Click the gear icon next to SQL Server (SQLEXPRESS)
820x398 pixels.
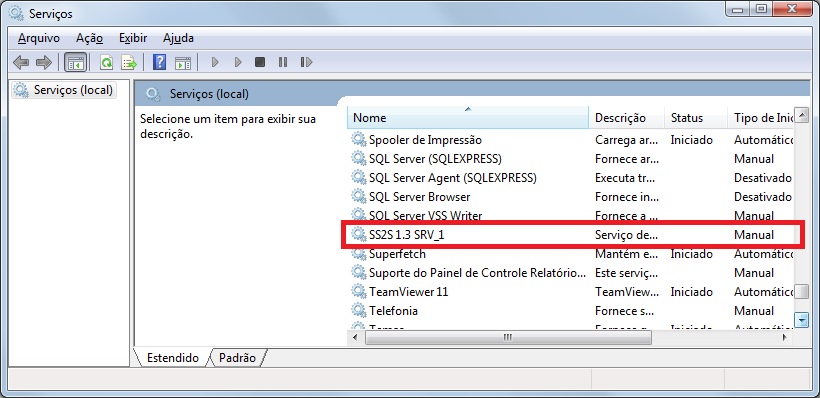[x=358, y=158]
